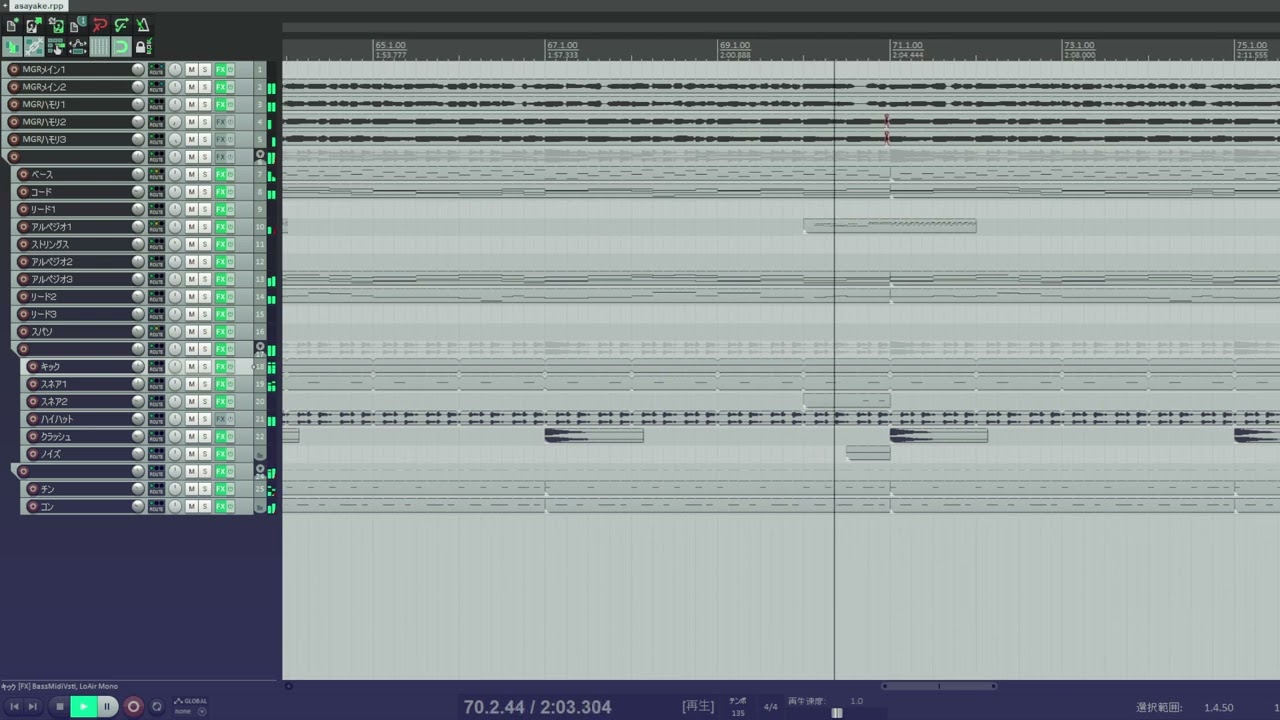Click the green Play button

tap(83, 707)
